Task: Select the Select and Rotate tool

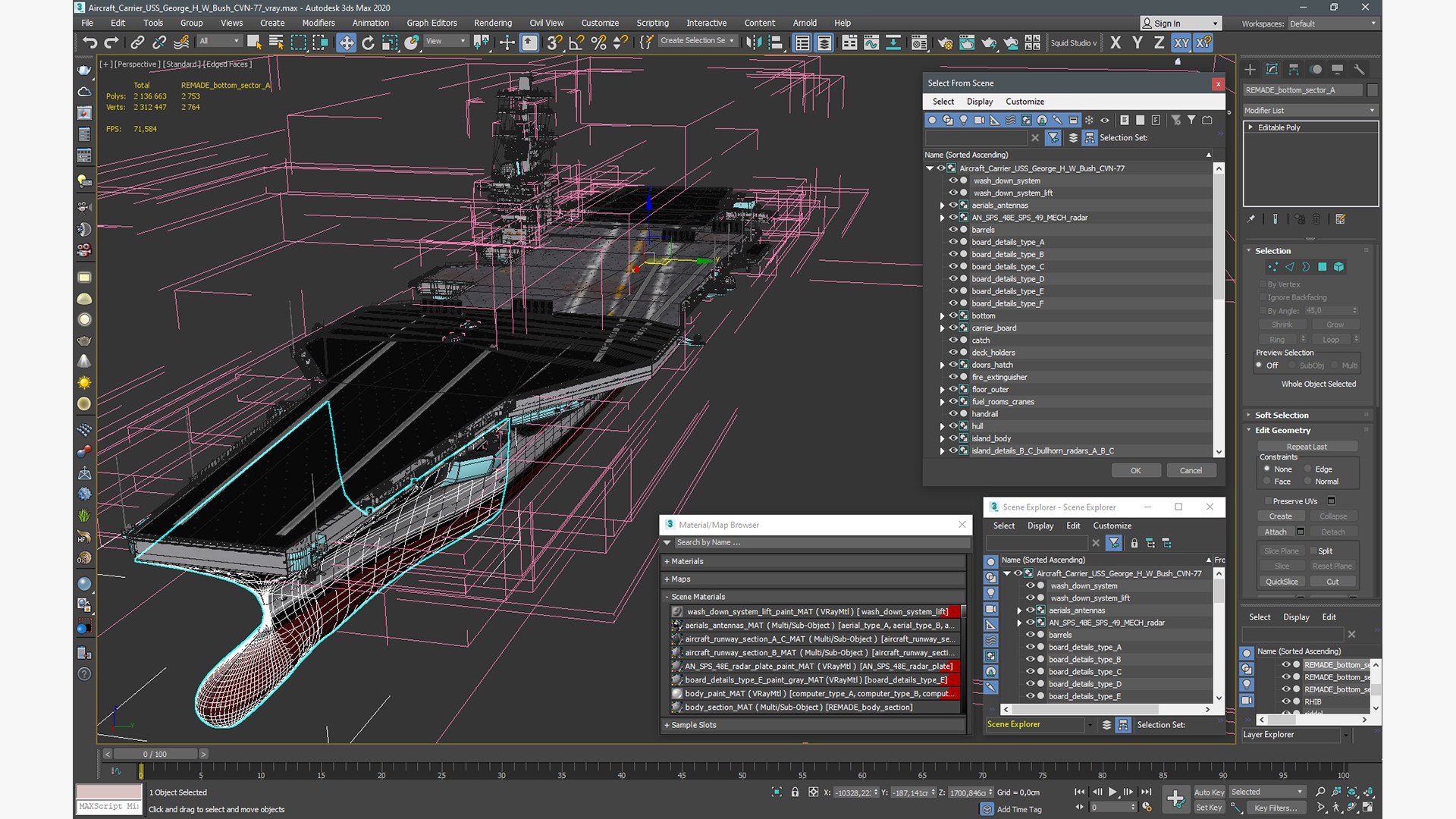Action: click(368, 42)
